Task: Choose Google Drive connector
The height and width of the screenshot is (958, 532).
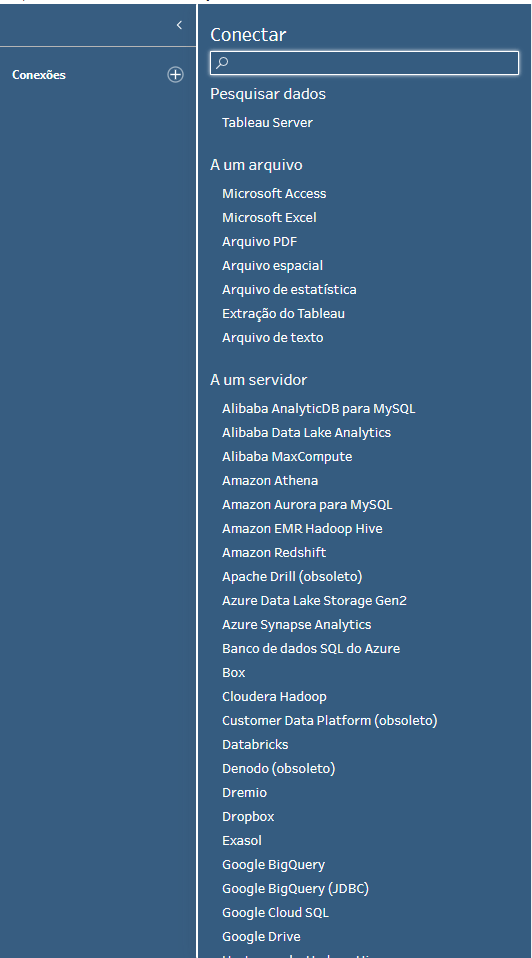Action: point(261,936)
